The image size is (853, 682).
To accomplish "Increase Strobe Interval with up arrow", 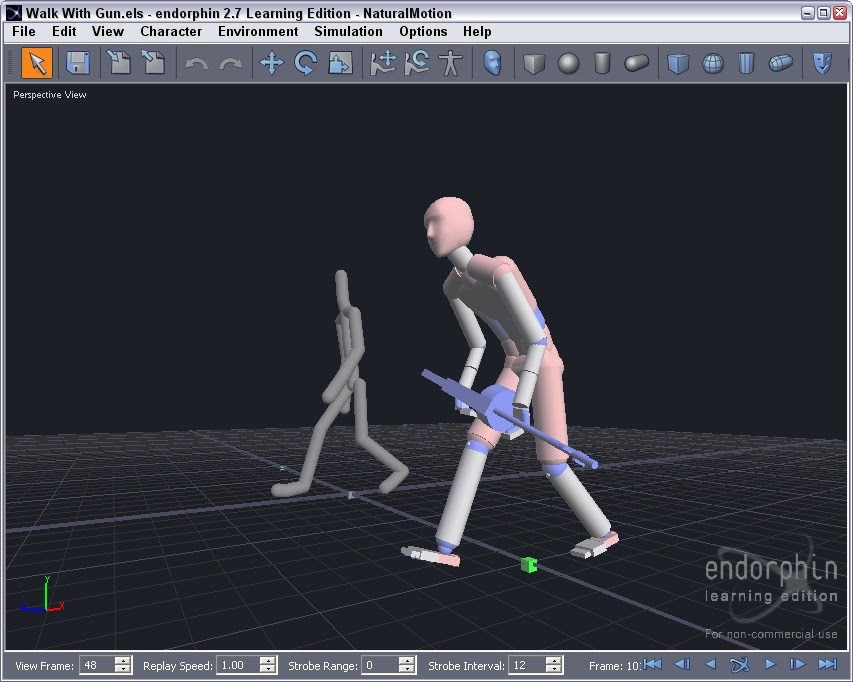I will tap(554, 660).
